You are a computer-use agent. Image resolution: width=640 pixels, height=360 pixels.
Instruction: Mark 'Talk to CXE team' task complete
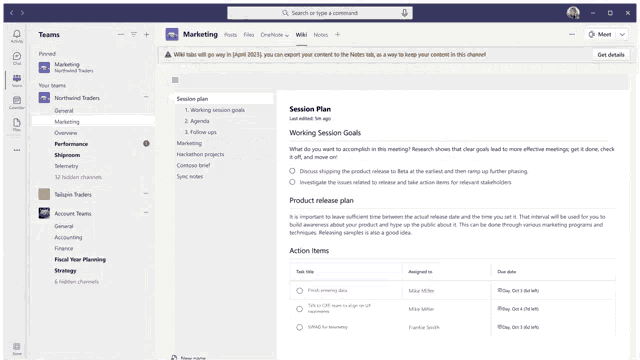coord(300,309)
